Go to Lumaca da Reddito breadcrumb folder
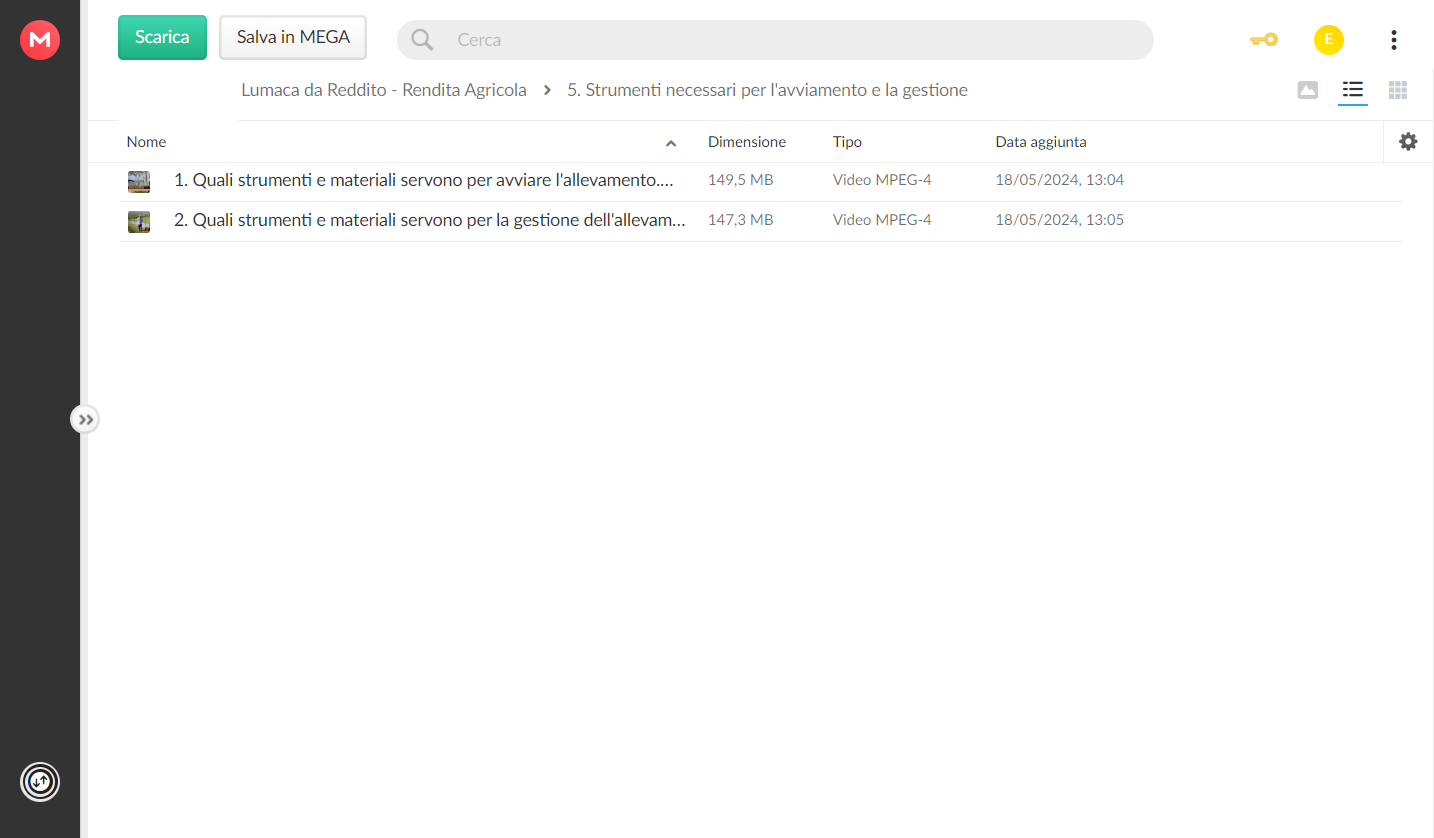The height and width of the screenshot is (838, 1434). [384, 90]
